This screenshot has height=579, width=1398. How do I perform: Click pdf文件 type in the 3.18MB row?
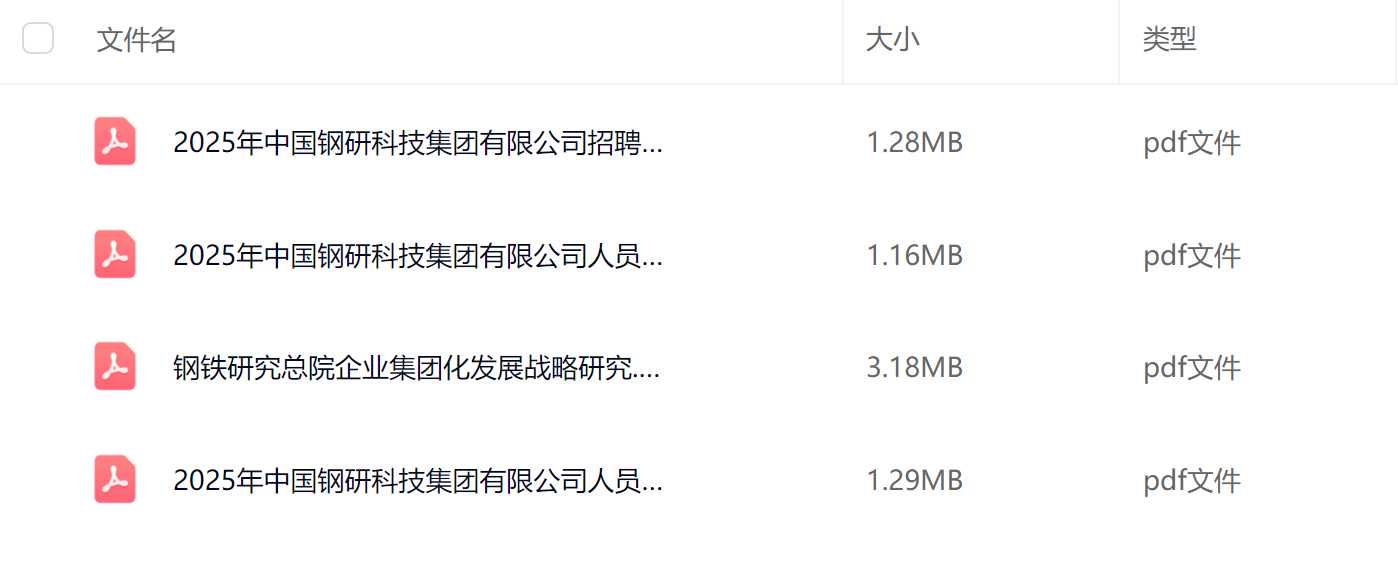click(1192, 369)
